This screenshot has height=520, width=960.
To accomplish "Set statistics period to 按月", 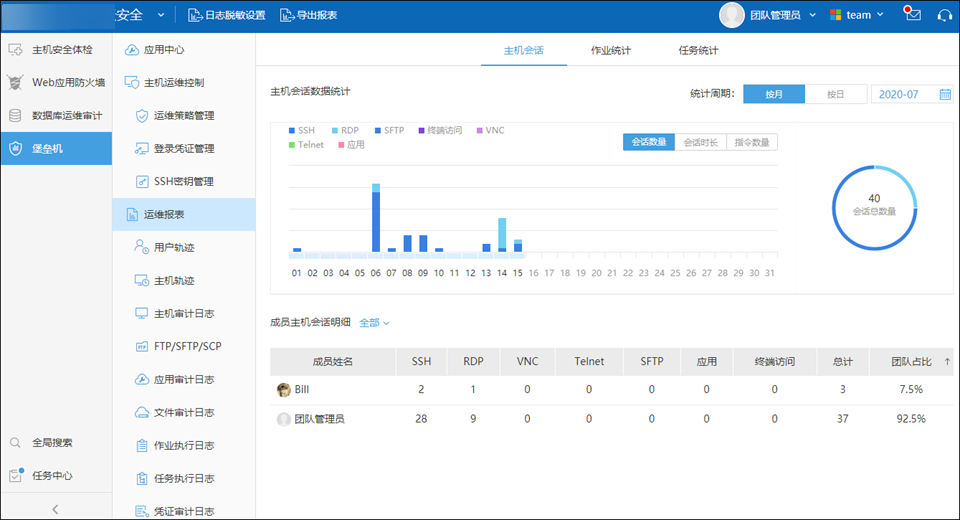I will 774,94.
